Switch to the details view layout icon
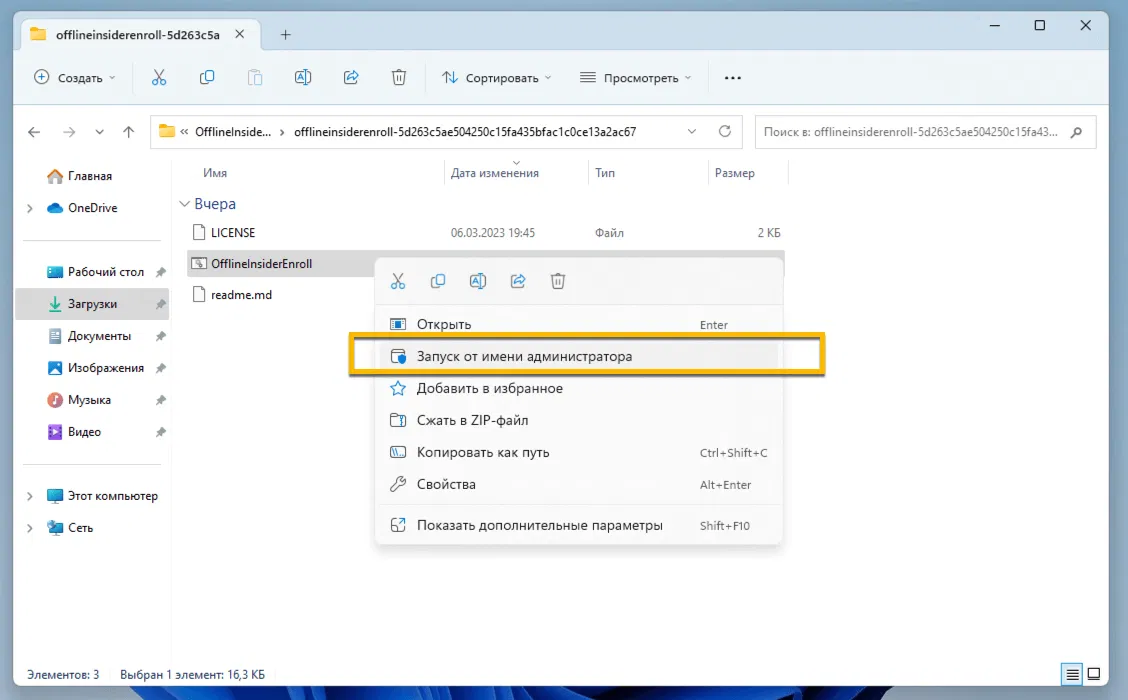Screen dimensions: 1128x700 [x=1072, y=674]
